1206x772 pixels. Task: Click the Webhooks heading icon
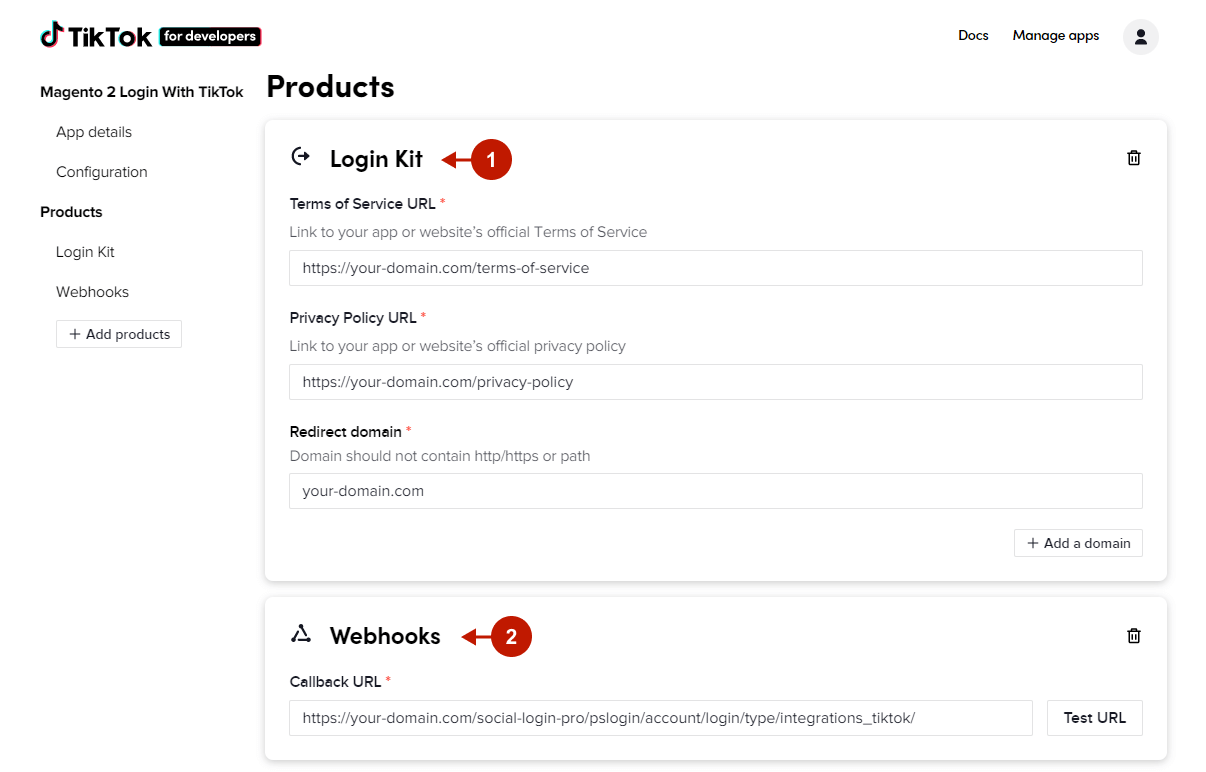coord(301,634)
